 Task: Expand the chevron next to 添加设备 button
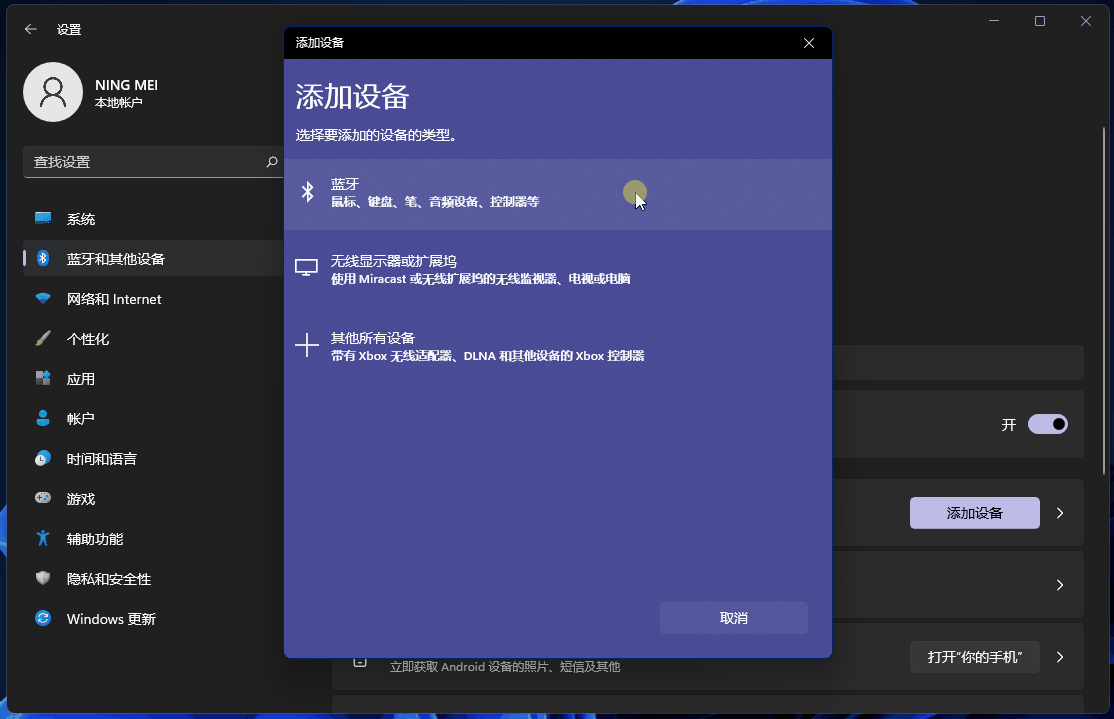click(x=1060, y=513)
